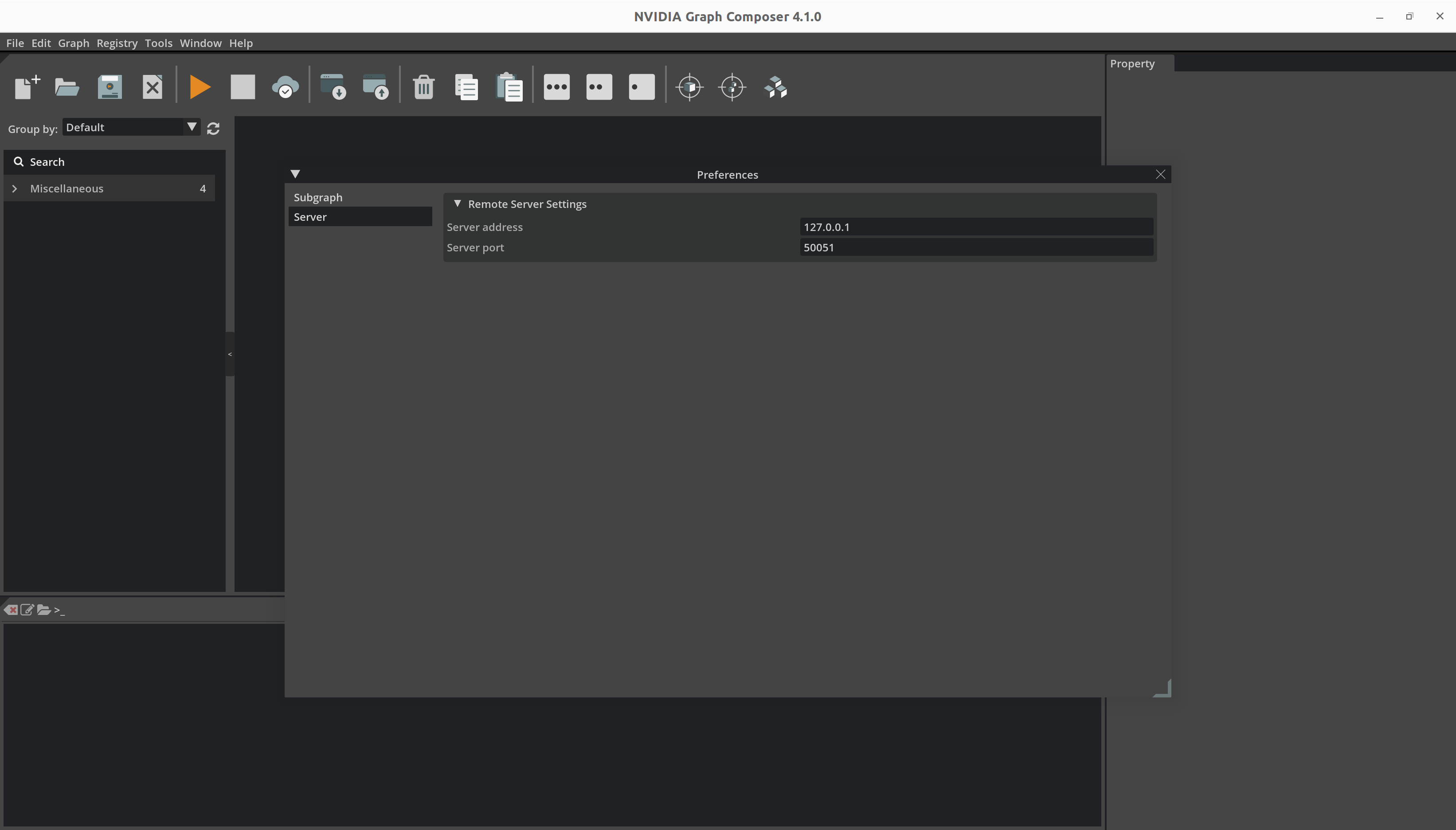Click refresh component registry button
The image size is (1456, 830).
(x=213, y=128)
